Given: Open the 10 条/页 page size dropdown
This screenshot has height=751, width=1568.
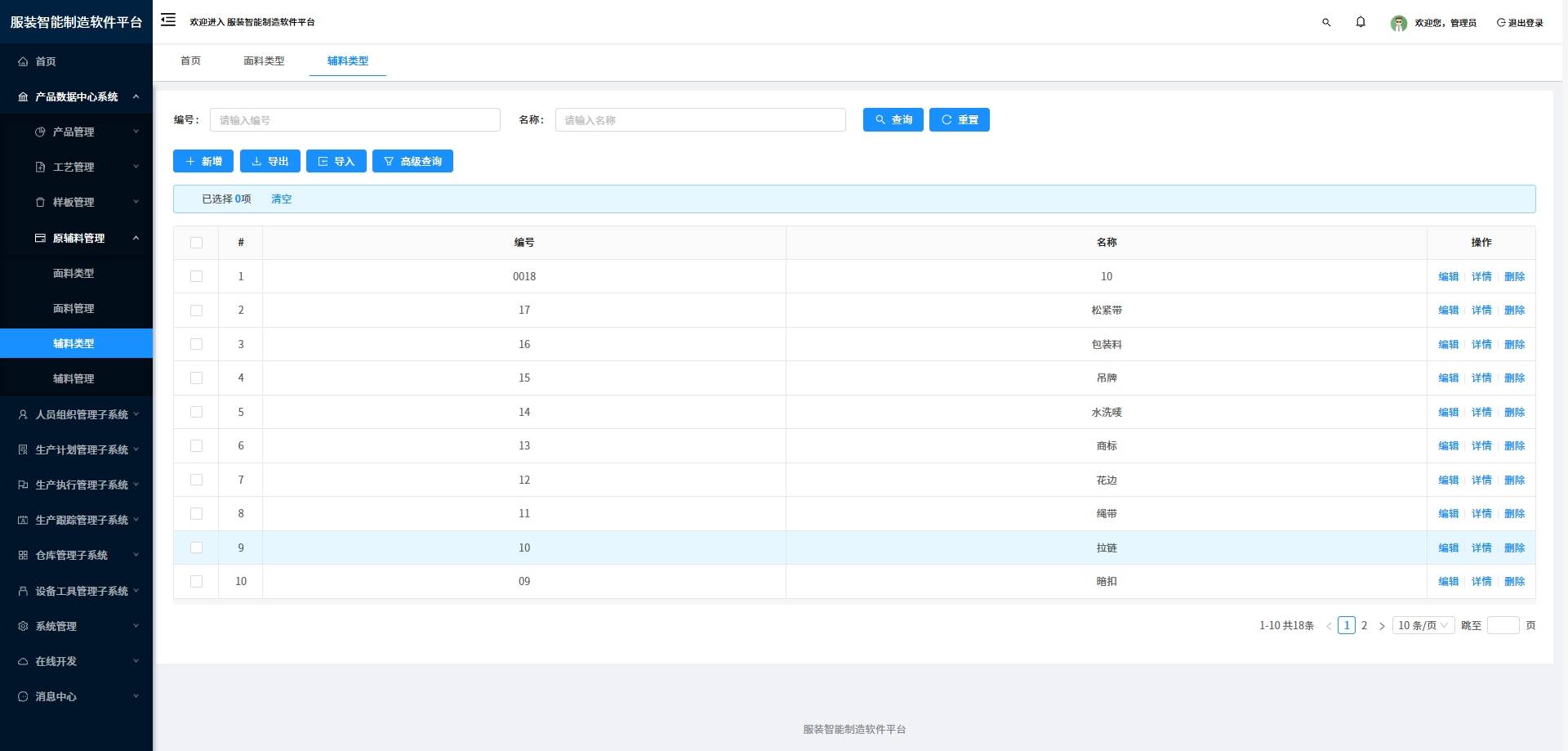Looking at the screenshot, I should 1423,625.
